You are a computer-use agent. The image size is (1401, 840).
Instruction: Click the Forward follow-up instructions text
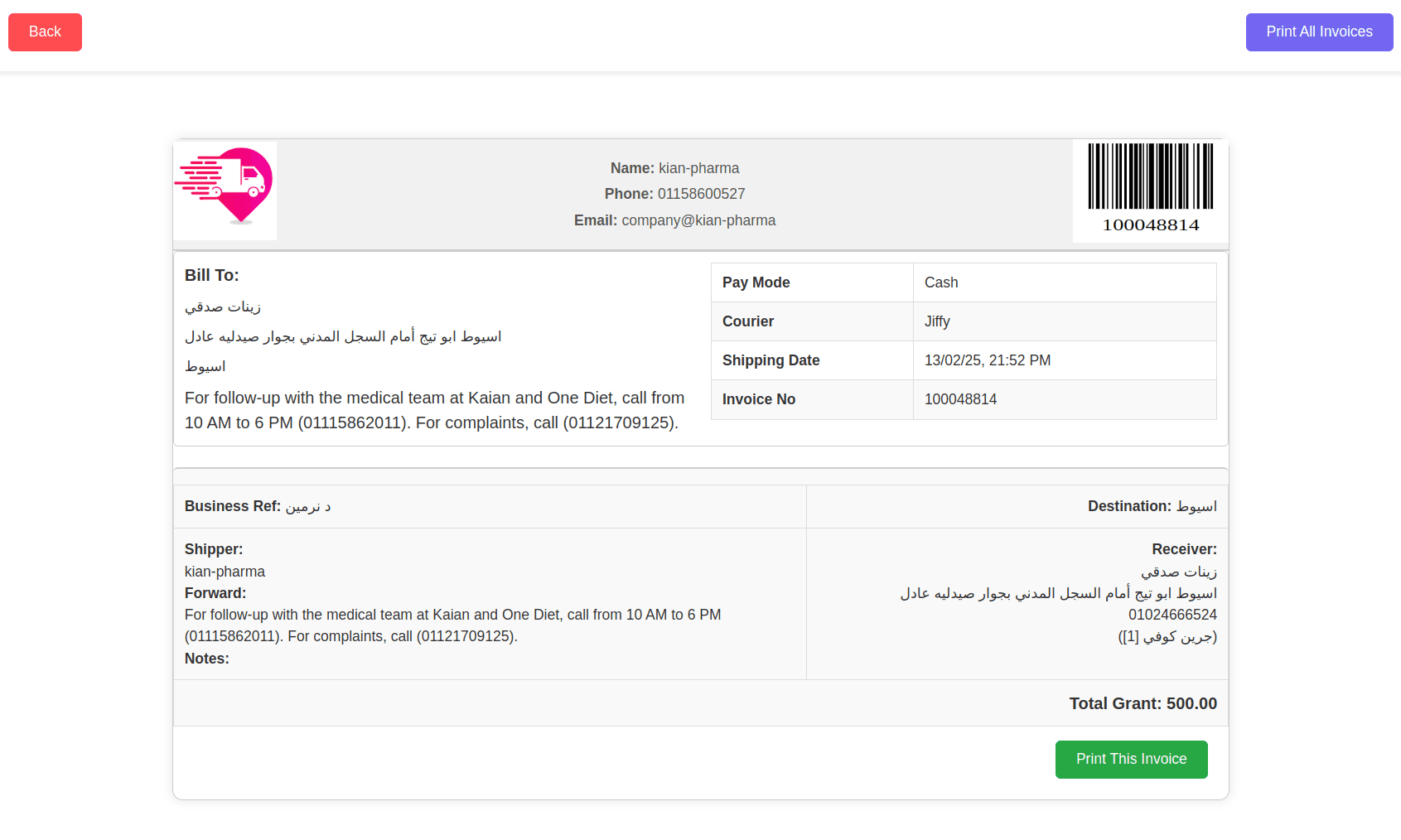pyautogui.click(x=452, y=625)
